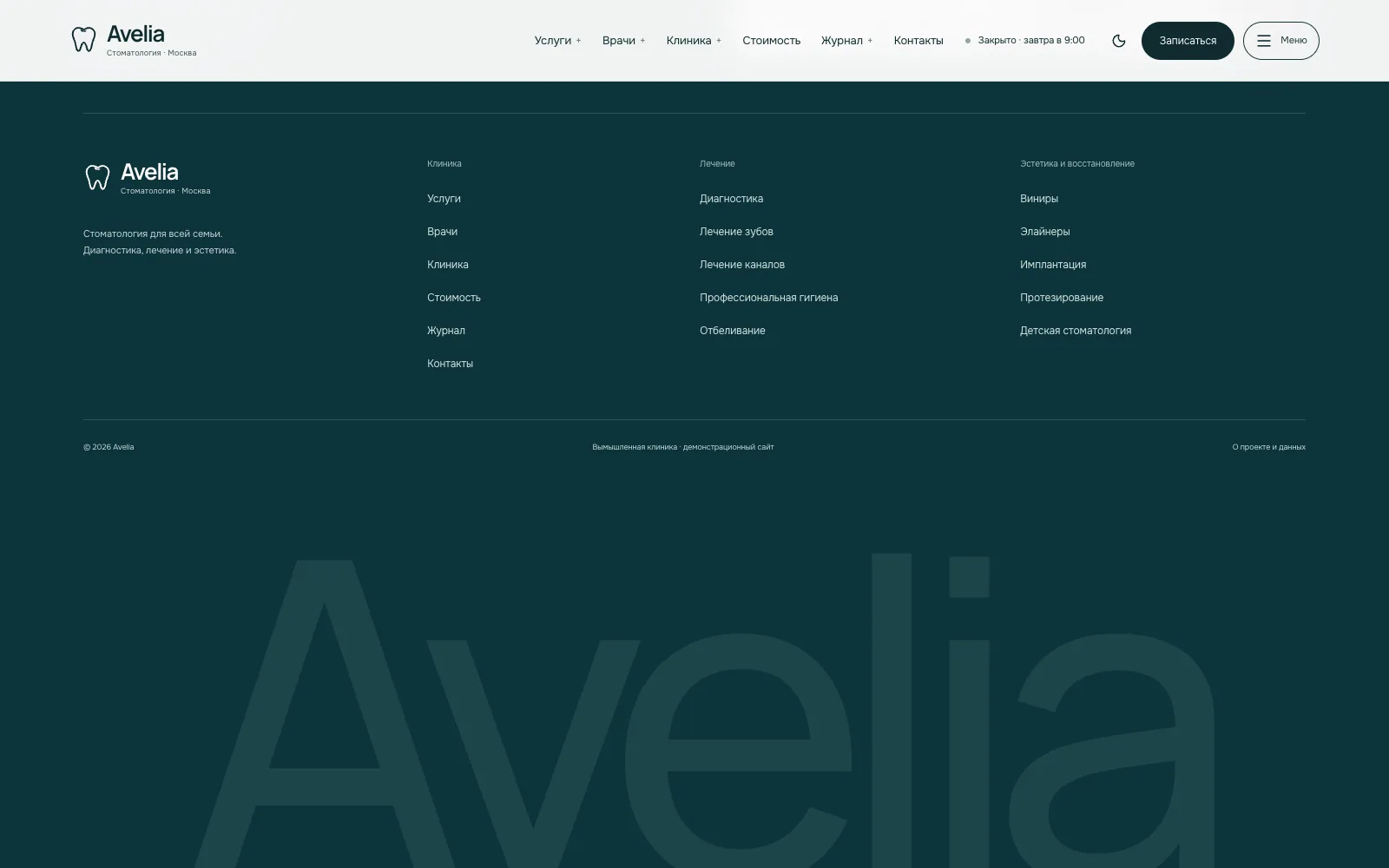The image size is (1389, 868).
Task: Click the Avelia wordmark in the header
Action: point(135,34)
